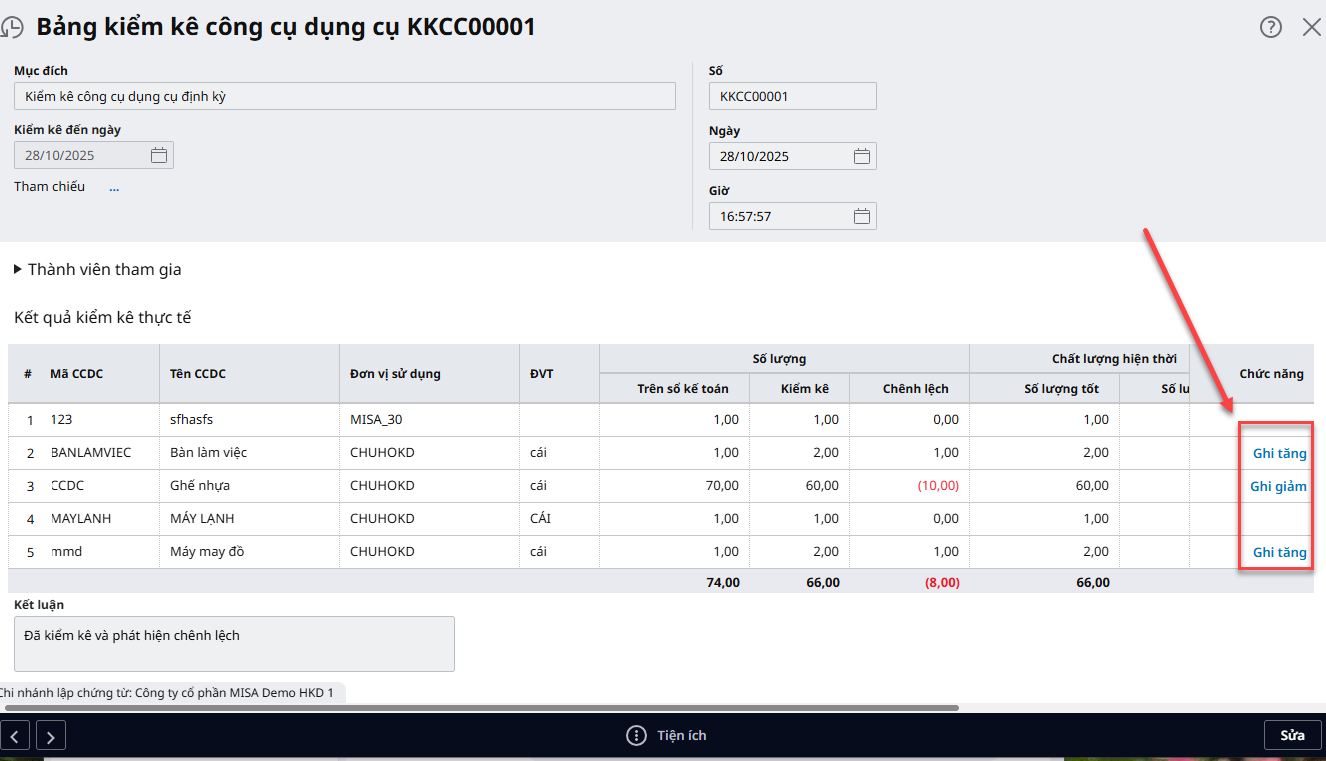Viewport: 1326px width, 761px height.
Task: Expand the Thành viên tham gia section
Action: 19,270
